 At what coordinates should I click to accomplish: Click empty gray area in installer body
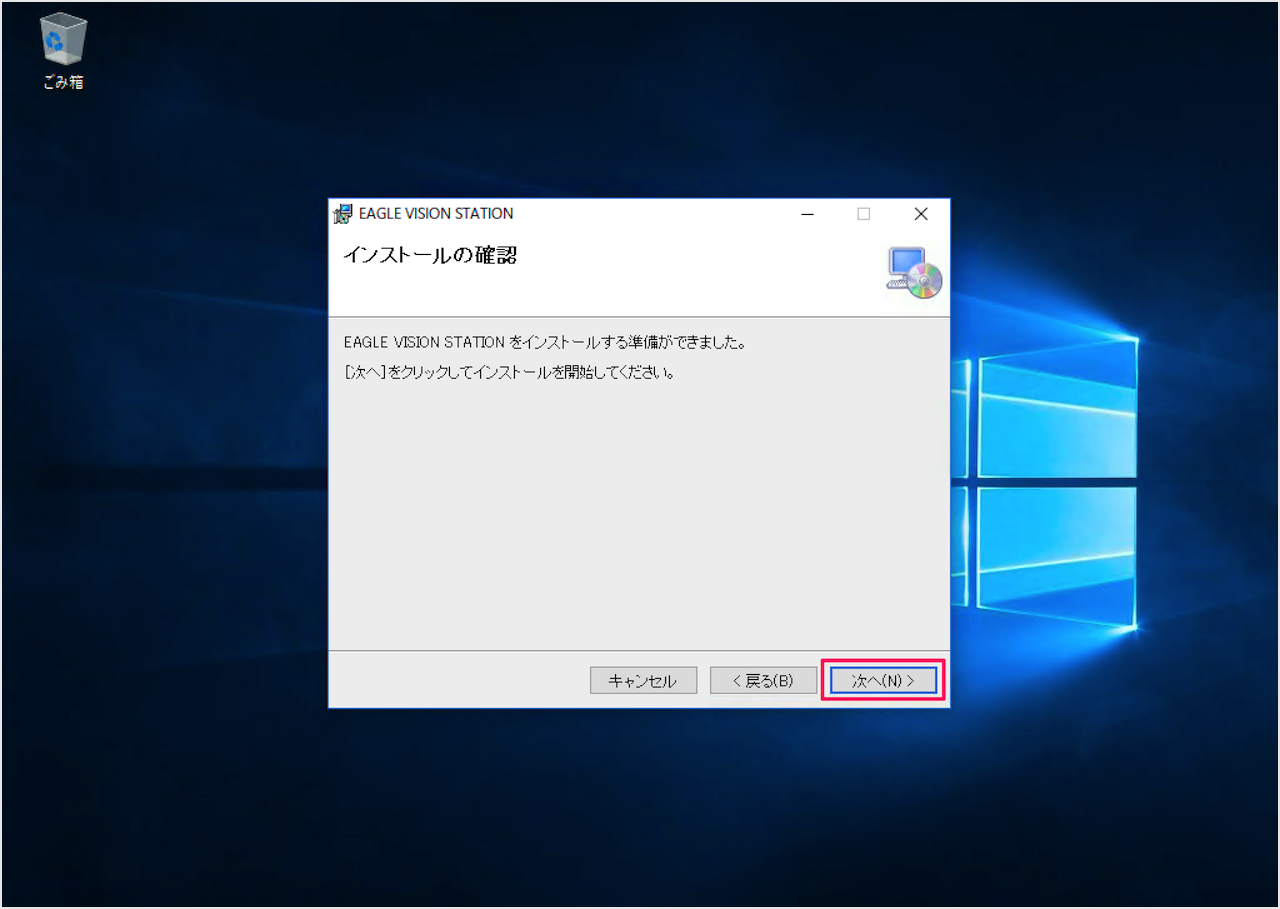tap(638, 520)
